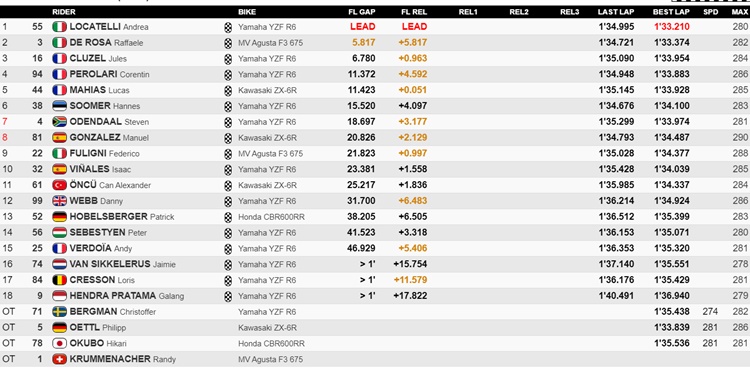Image resolution: width=750 pixels, height=392 pixels.
Task: Open rider GONZALEZ Manuel
Action: click(109, 138)
